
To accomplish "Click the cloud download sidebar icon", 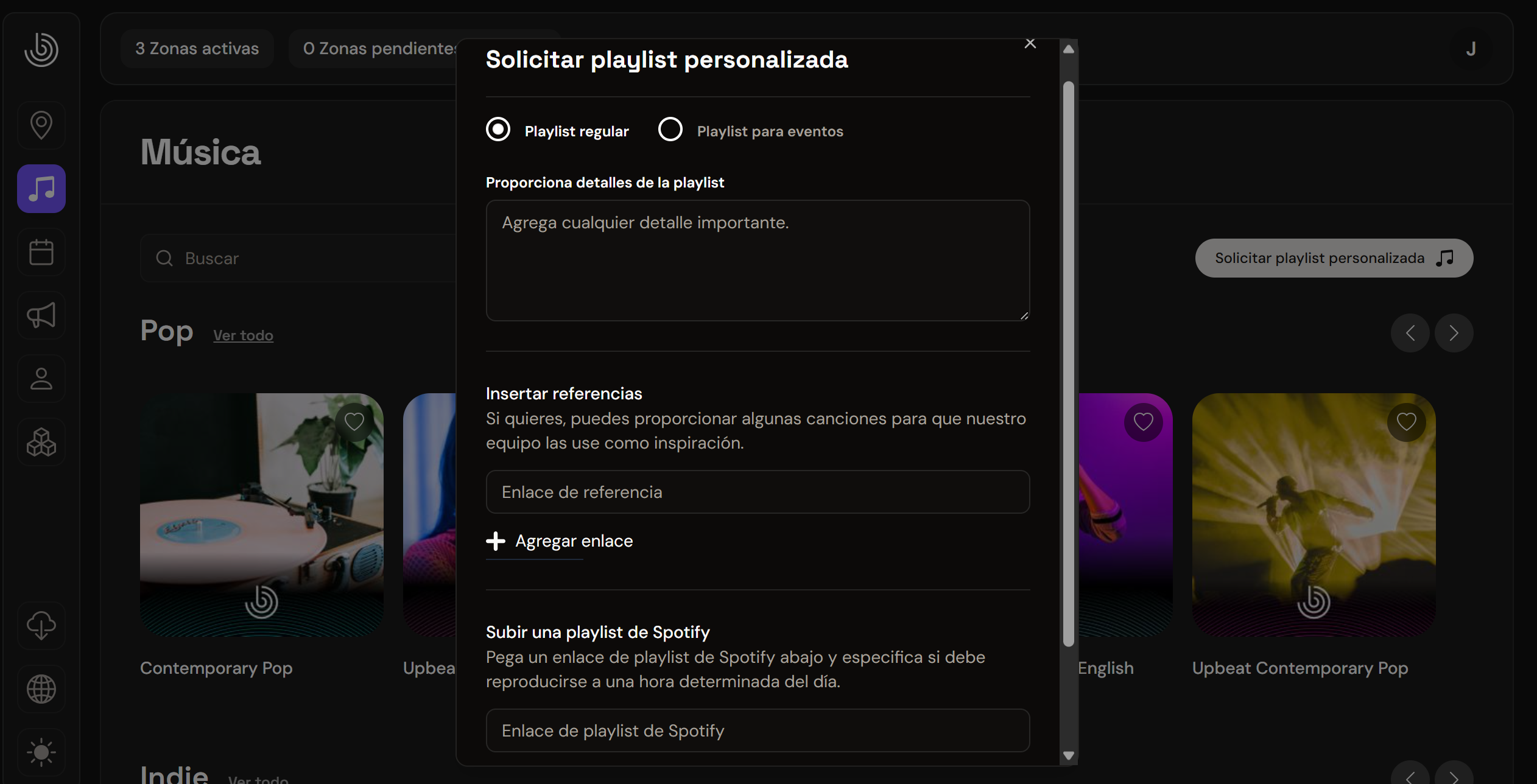I will 41,626.
